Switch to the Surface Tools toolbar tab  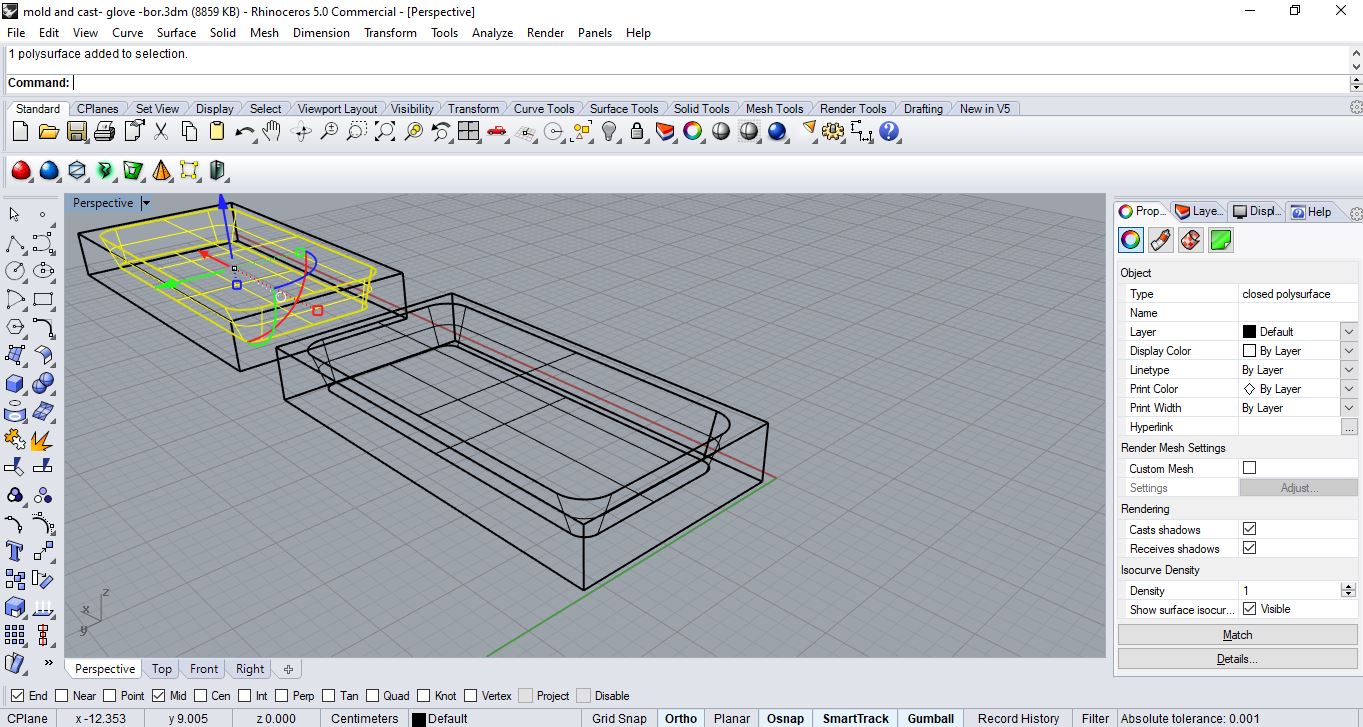(623, 109)
